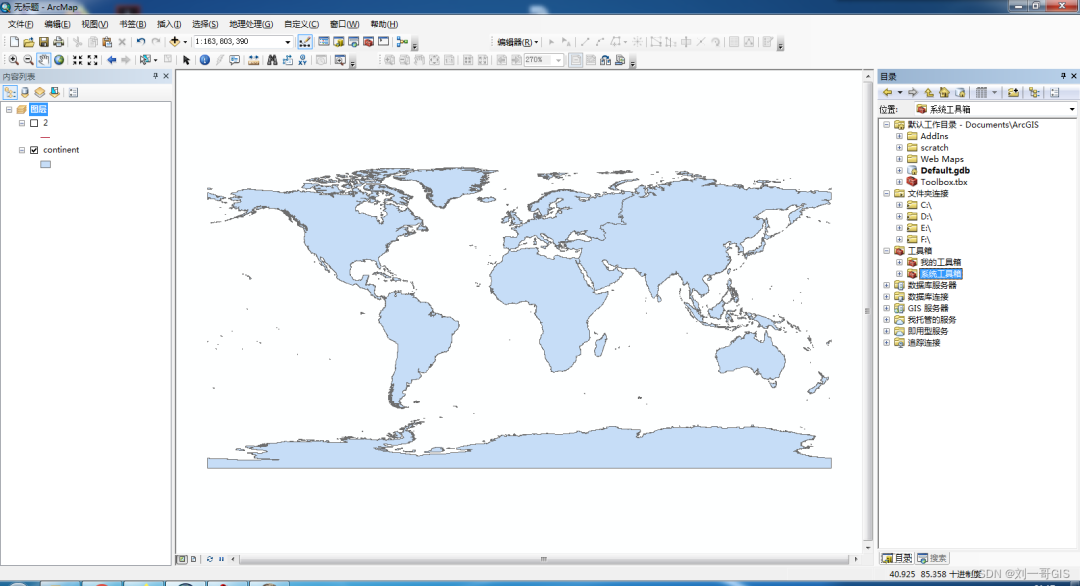Screen dimensions: 1080x586
Task: Expand Default.gdb geodatabase
Action: [x=899, y=171]
